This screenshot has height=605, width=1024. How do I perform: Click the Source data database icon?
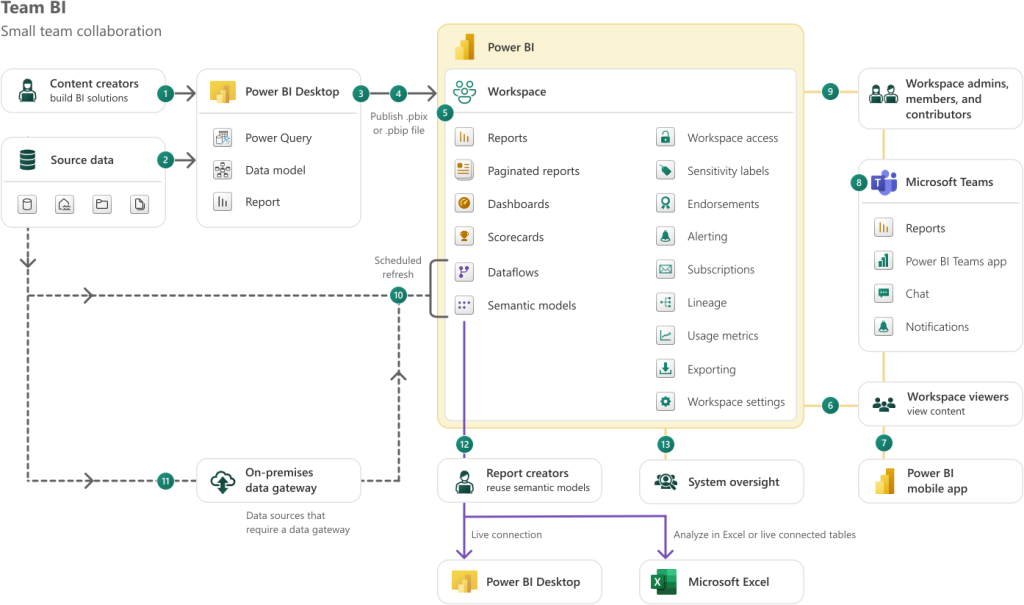click(28, 160)
